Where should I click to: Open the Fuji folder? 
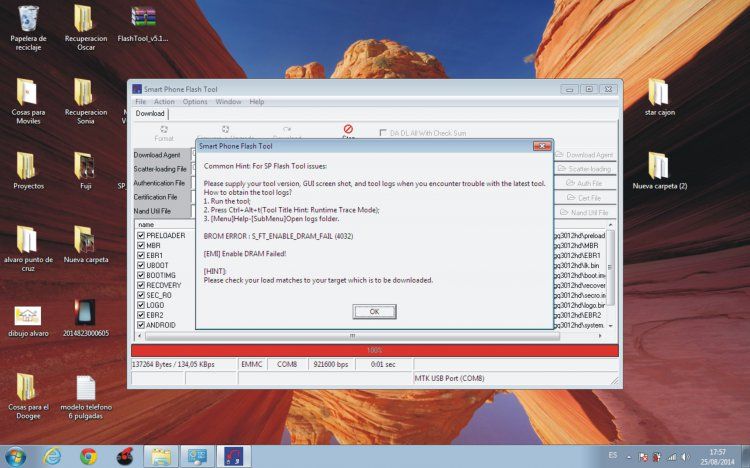point(85,171)
